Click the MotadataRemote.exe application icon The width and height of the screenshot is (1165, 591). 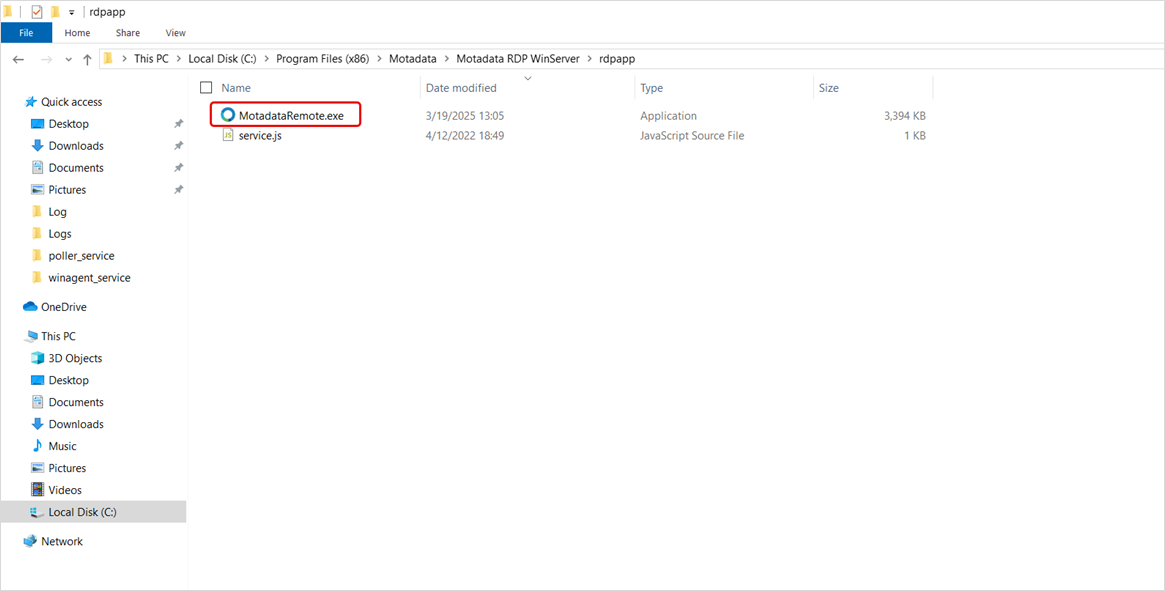[x=227, y=115]
